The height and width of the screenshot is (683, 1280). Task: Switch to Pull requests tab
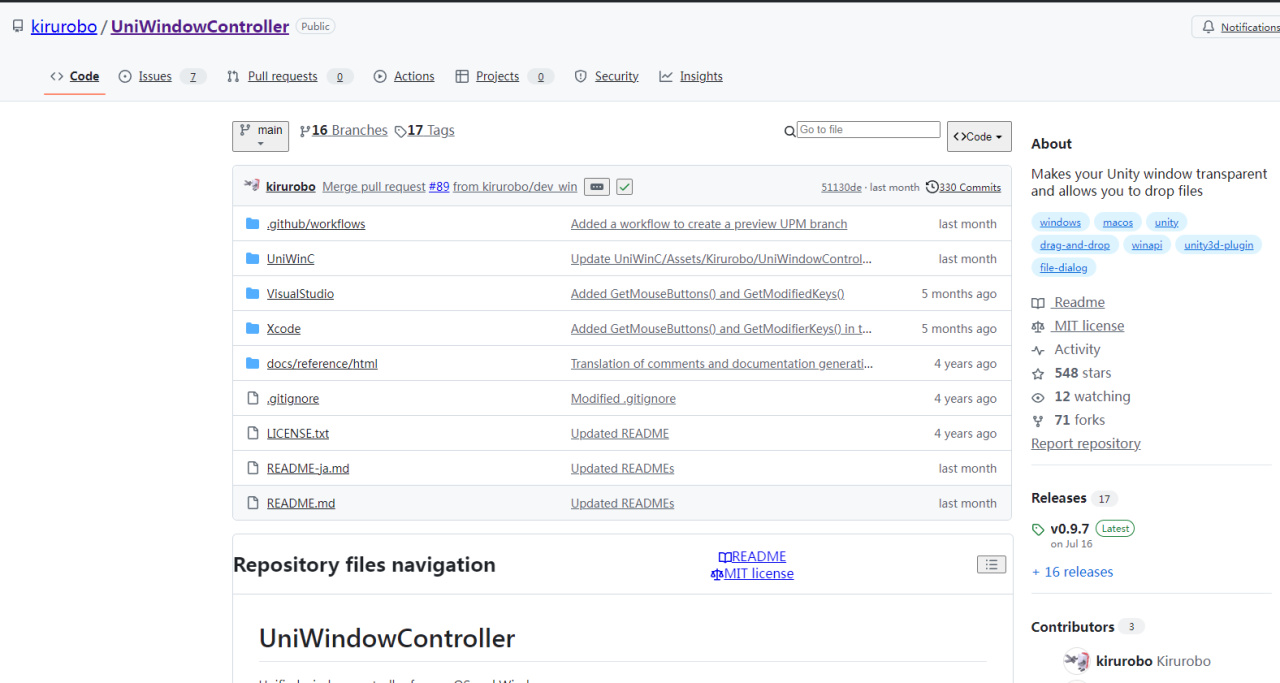pyautogui.click(x=289, y=76)
